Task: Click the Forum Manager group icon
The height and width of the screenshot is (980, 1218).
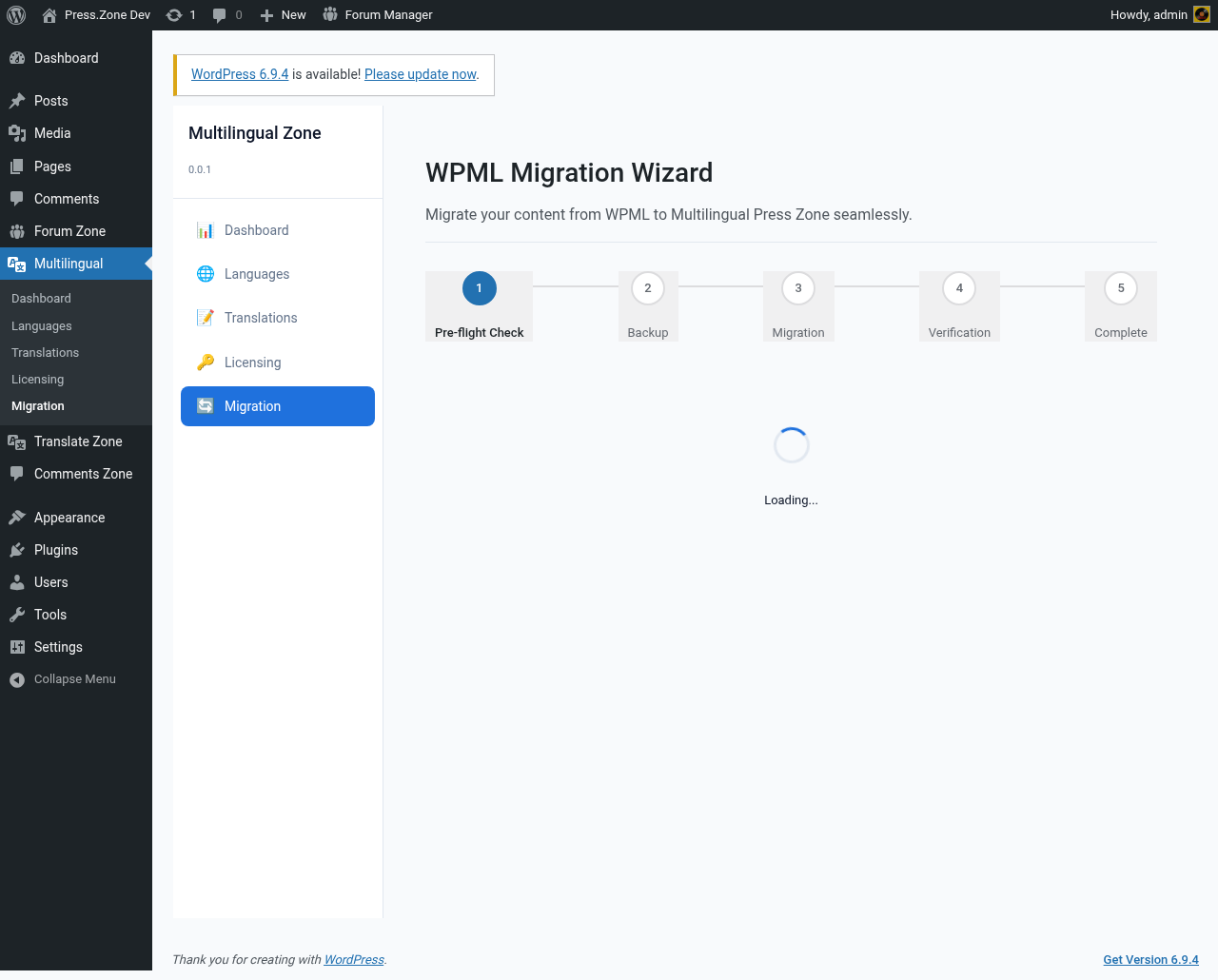Action: tap(330, 14)
